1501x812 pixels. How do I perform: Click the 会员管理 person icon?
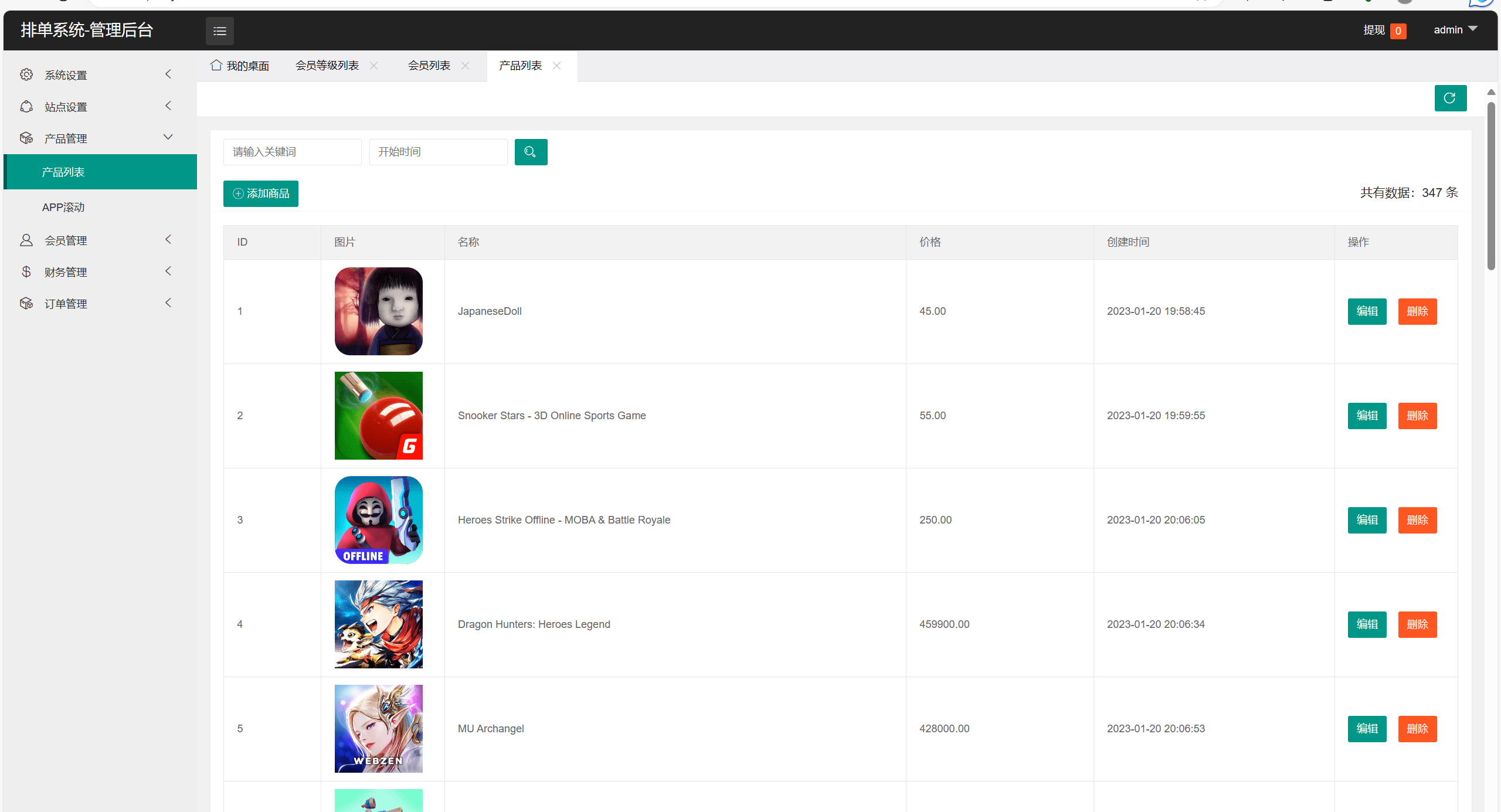[26, 240]
